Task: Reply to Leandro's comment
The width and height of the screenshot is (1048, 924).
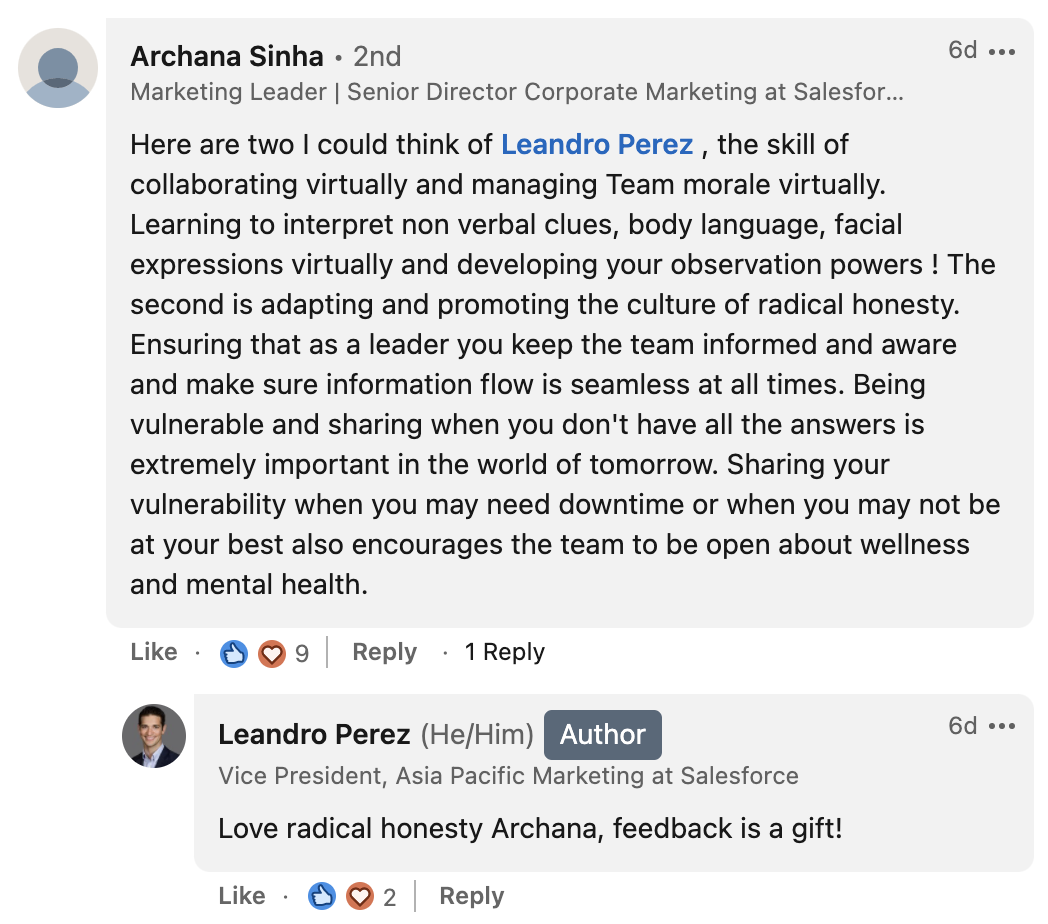Action: pos(470,895)
